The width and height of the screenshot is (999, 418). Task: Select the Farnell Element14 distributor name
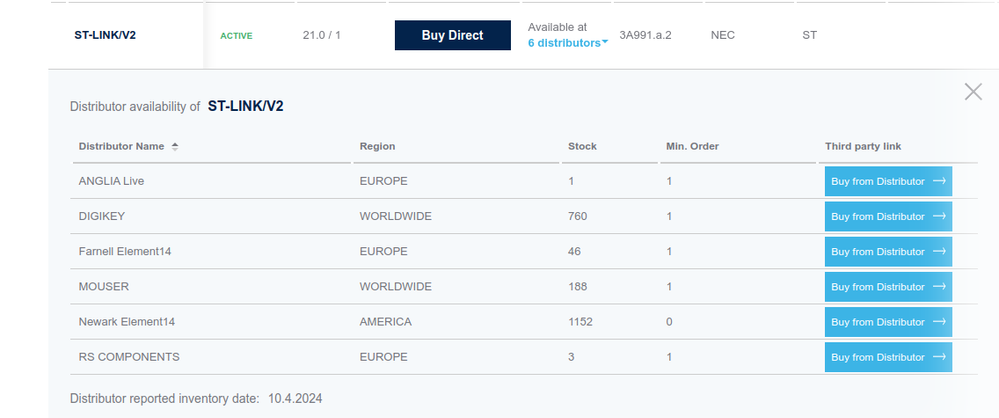[125, 252]
